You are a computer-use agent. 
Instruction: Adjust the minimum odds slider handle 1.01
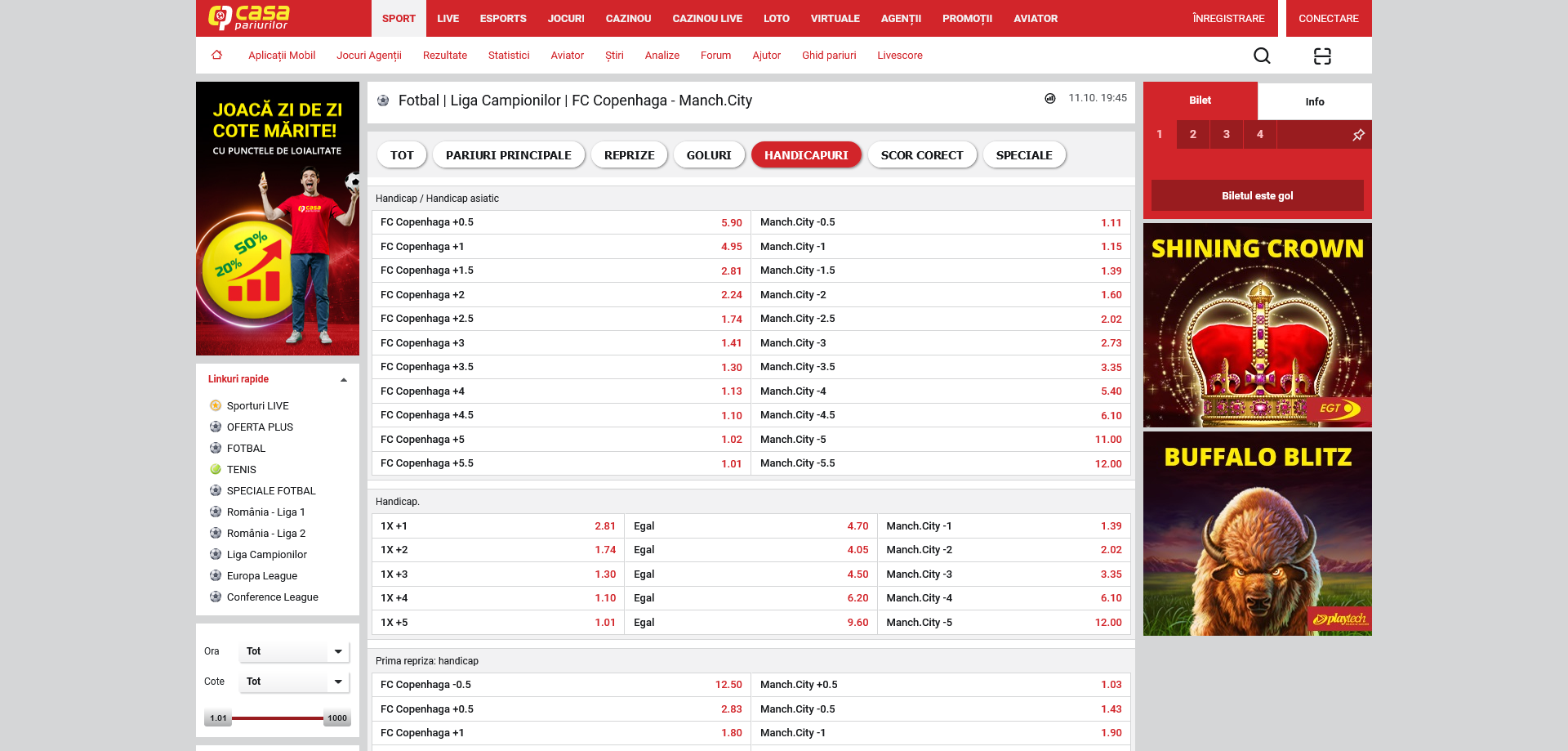[x=218, y=718]
